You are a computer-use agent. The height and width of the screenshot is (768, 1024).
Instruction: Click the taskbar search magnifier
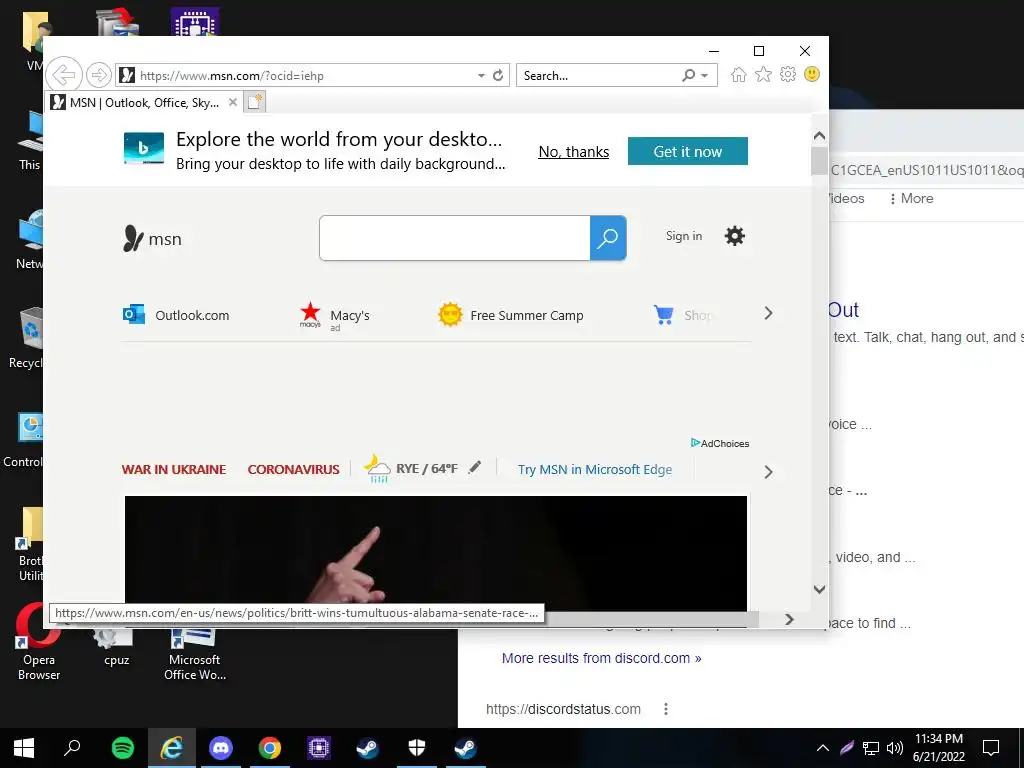click(72, 747)
